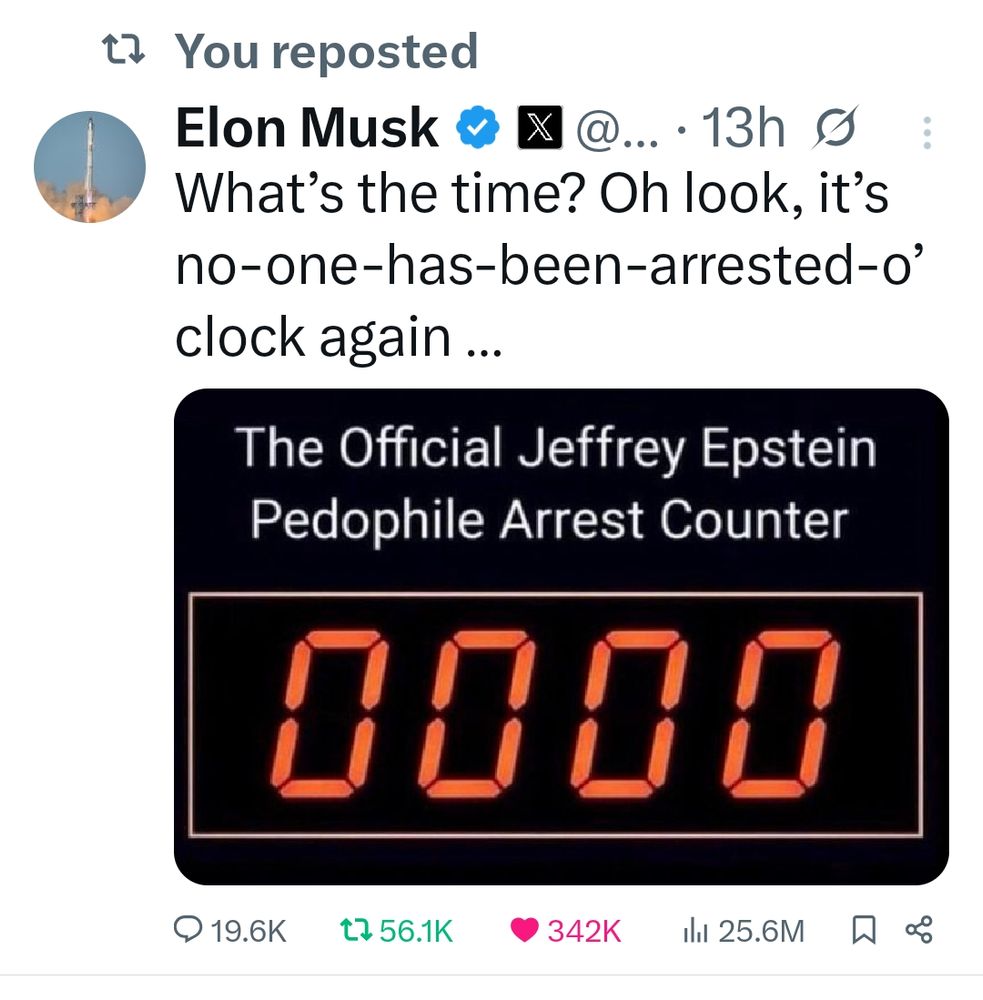
Task: Click the 19.6K replies count
Action: 248,931
